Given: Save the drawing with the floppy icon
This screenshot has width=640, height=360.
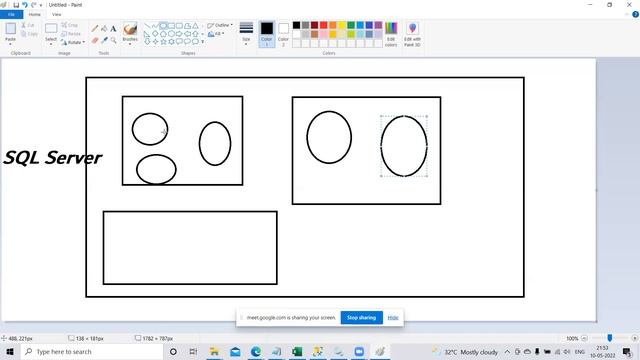Looking at the screenshot, I should 16,5.
